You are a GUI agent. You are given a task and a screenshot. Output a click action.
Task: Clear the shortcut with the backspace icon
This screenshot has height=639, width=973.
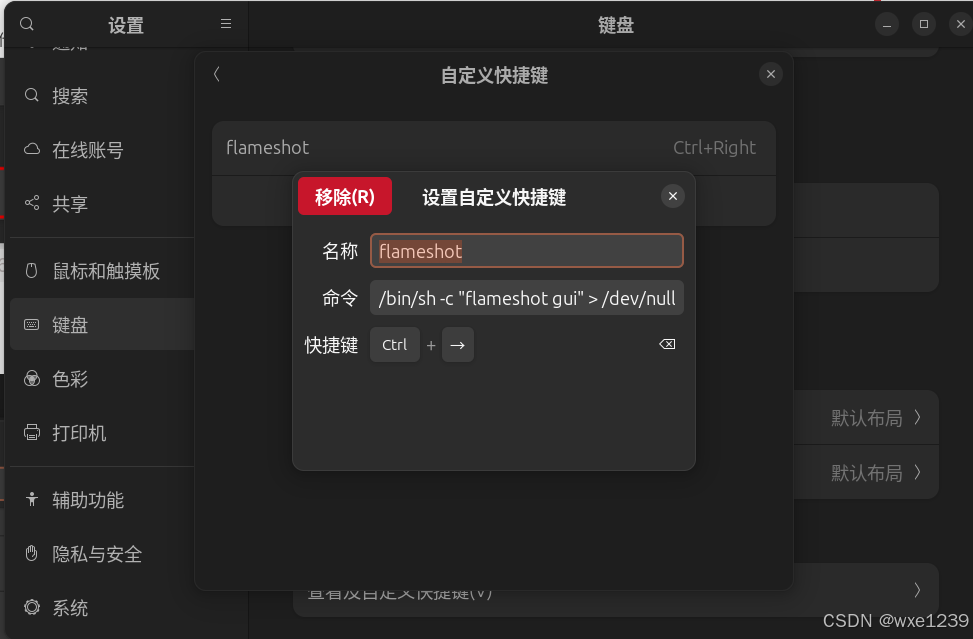[667, 344]
